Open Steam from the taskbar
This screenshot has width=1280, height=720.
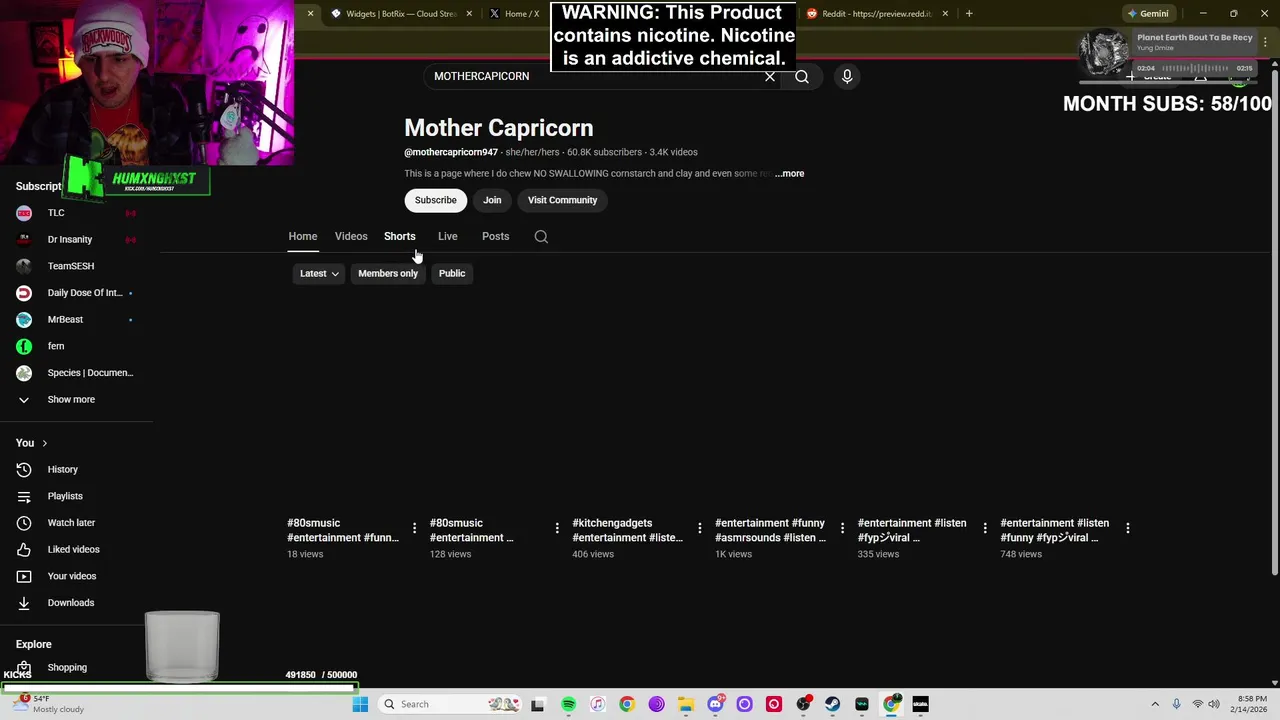coord(832,704)
